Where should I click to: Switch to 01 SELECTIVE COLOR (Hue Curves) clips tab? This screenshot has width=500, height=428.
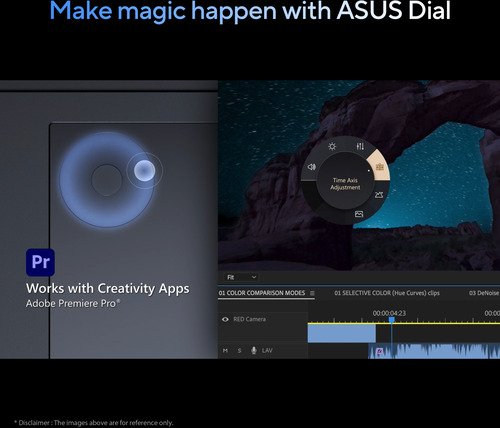point(387,293)
